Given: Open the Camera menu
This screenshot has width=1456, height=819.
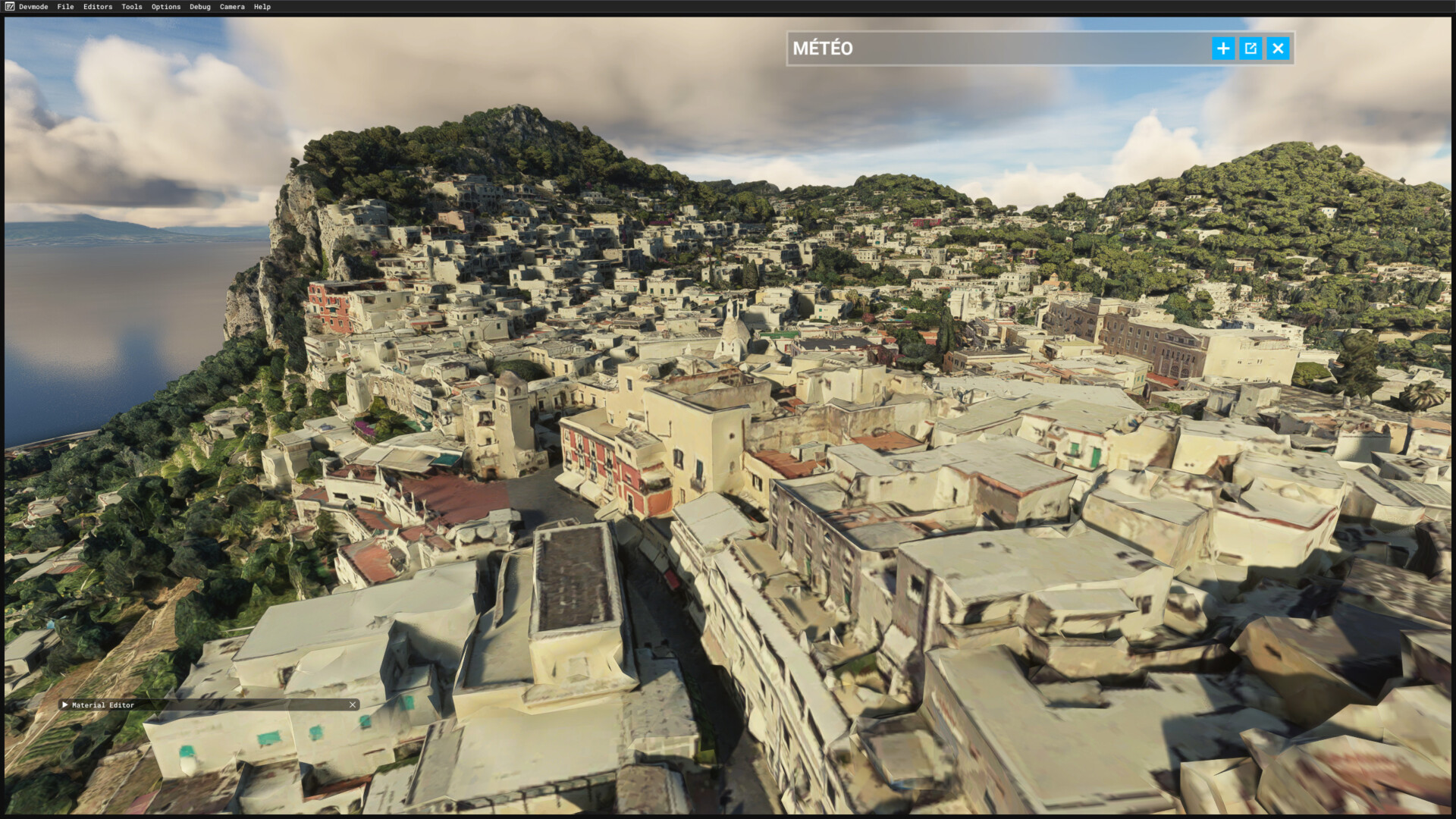Looking at the screenshot, I should coord(232,7).
